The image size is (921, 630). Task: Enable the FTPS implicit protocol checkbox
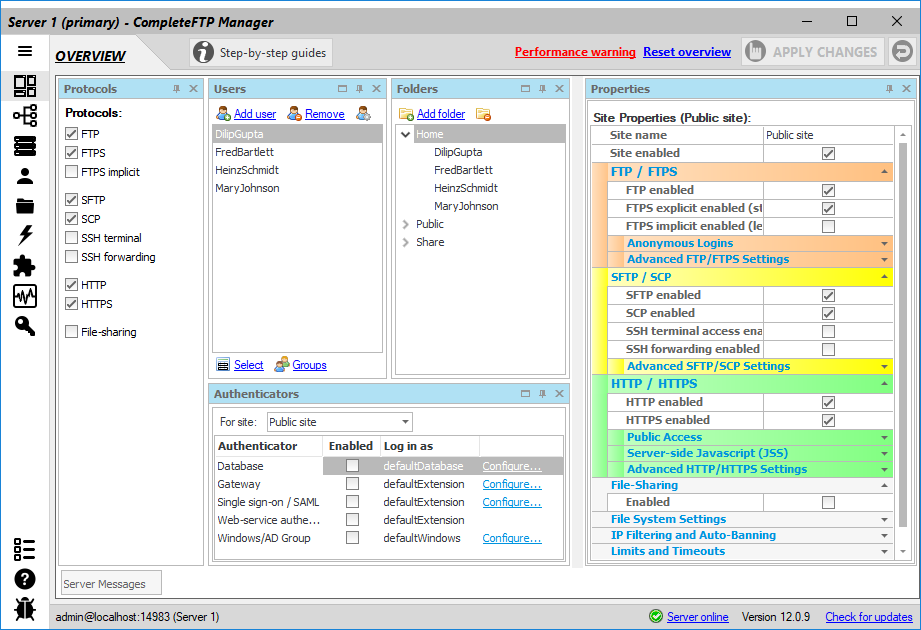[x=71, y=172]
